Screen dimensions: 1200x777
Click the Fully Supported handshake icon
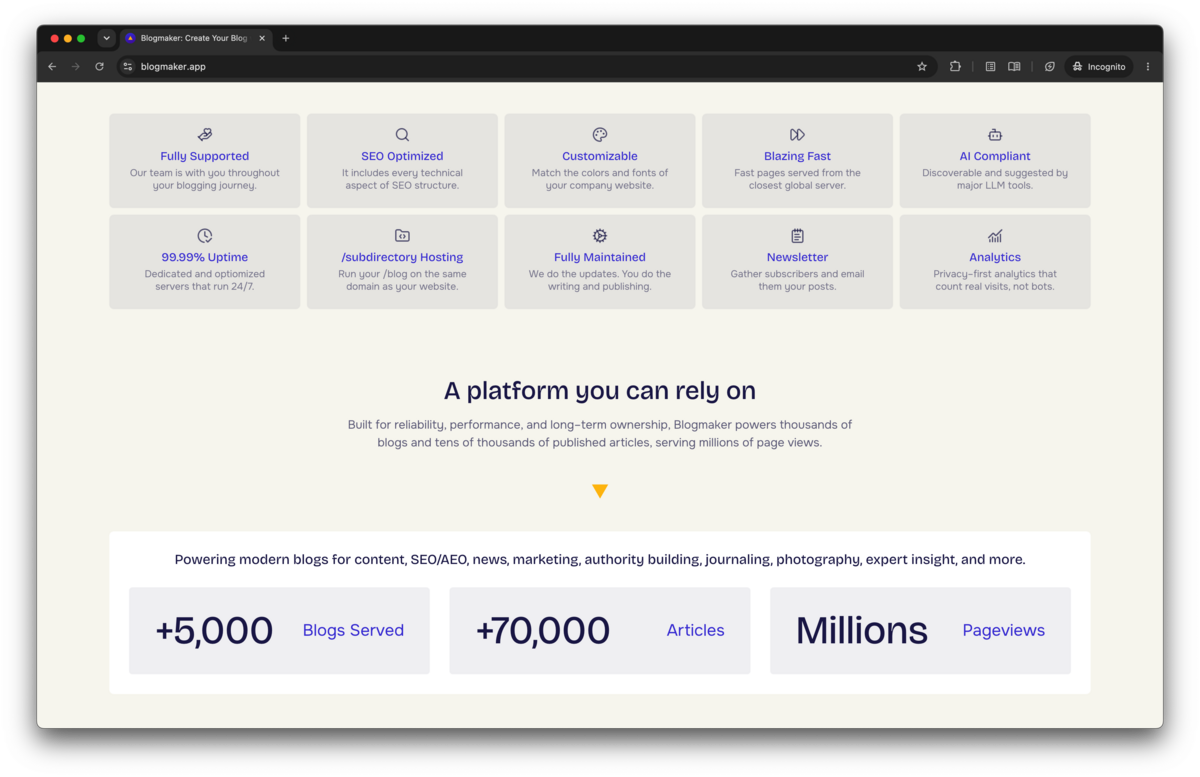(205, 134)
